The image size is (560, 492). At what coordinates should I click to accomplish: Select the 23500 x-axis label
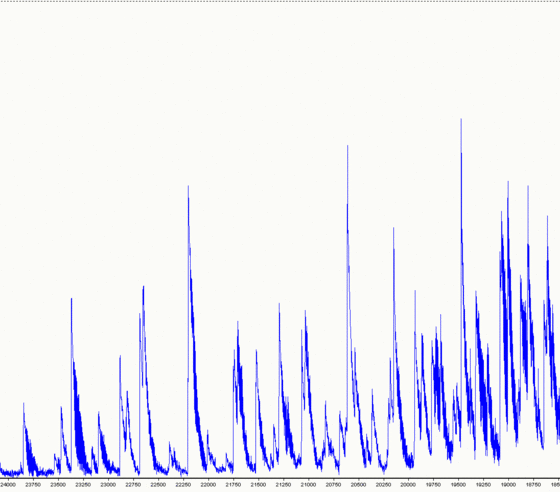click(58, 485)
